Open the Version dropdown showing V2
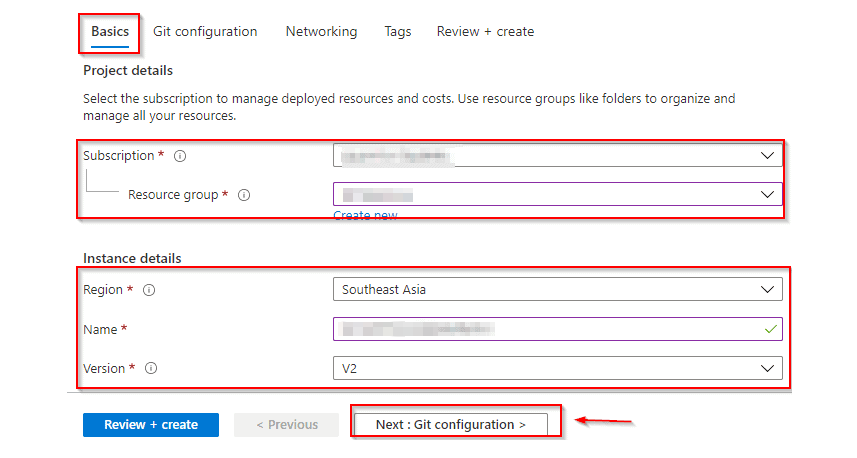This screenshot has height=458, width=857. [557, 368]
